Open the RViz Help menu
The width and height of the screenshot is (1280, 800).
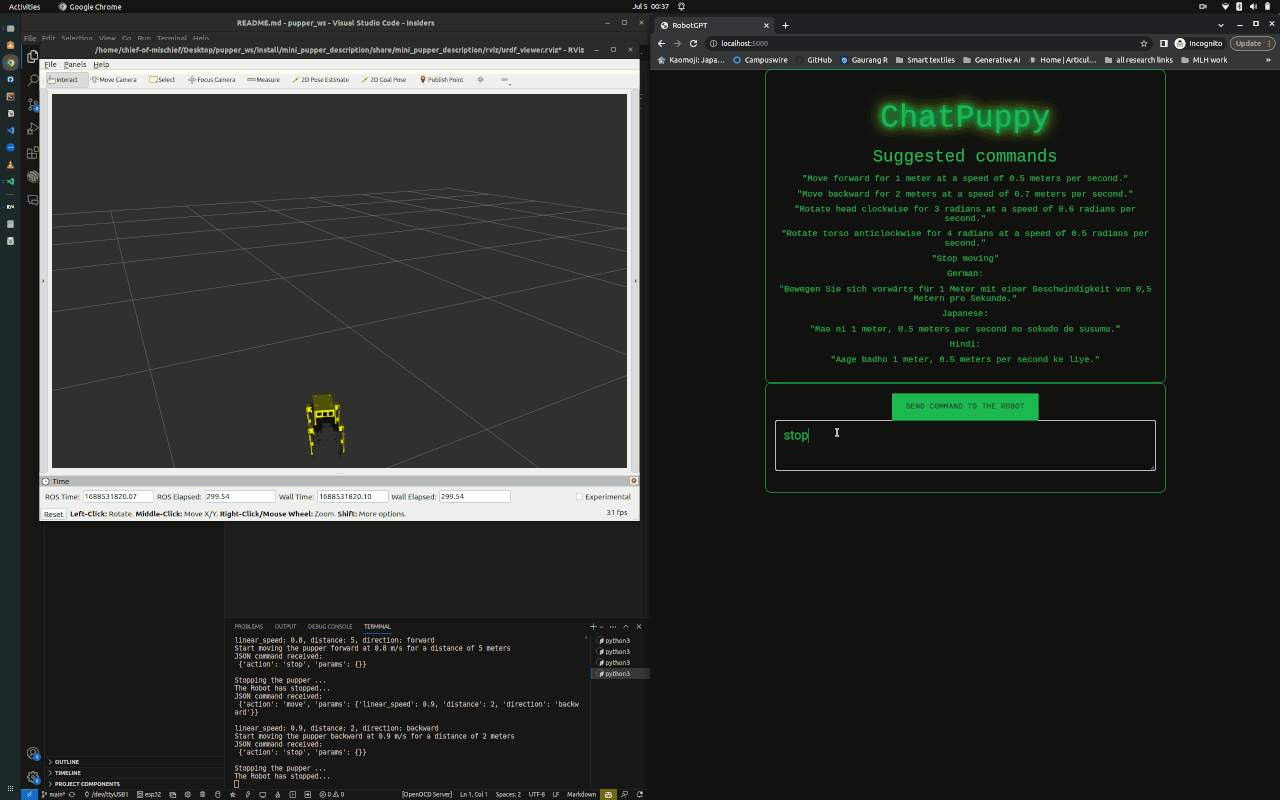[x=101, y=64]
